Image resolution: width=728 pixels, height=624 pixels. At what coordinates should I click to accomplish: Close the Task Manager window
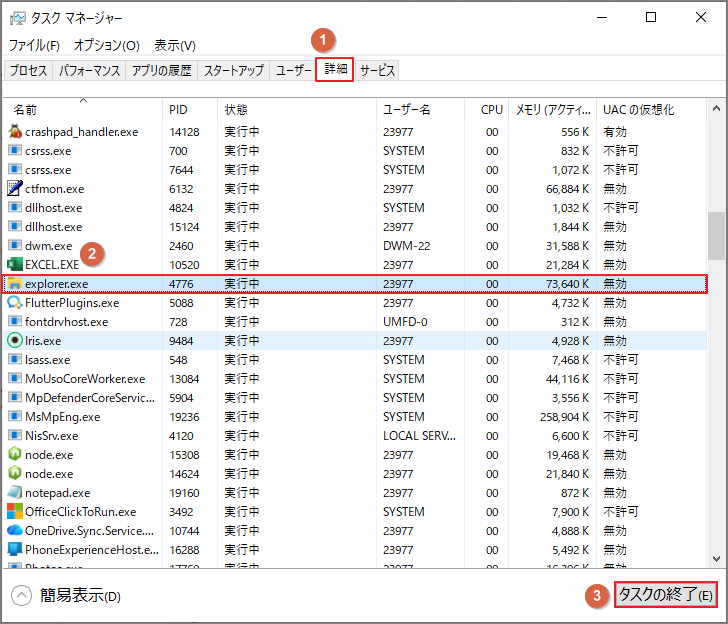point(701,18)
